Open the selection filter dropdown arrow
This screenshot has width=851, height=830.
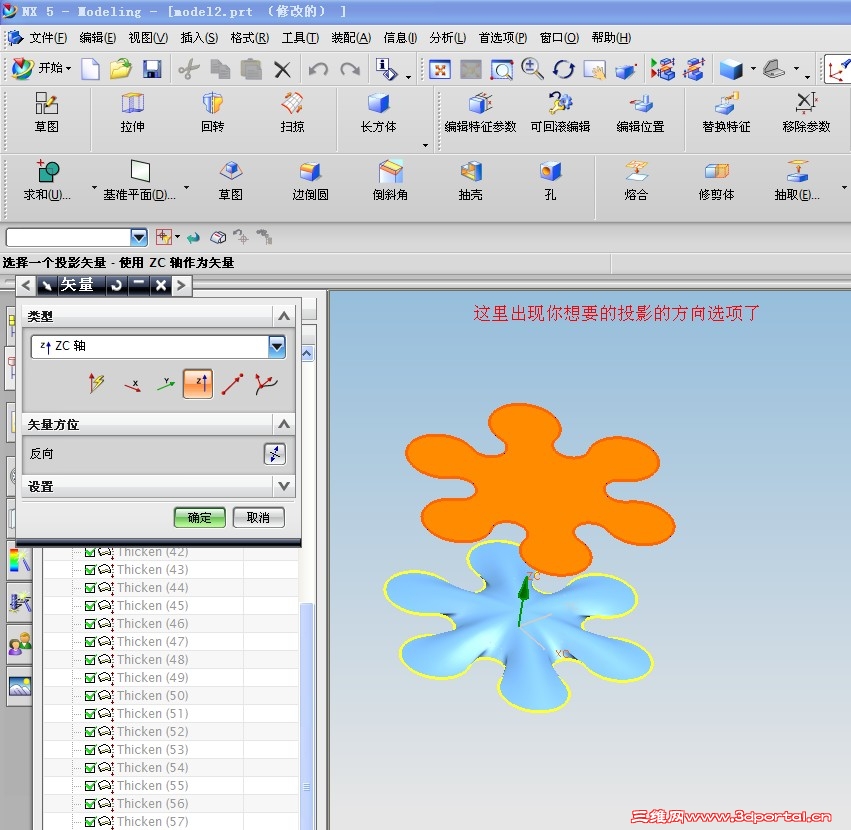(139, 237)
